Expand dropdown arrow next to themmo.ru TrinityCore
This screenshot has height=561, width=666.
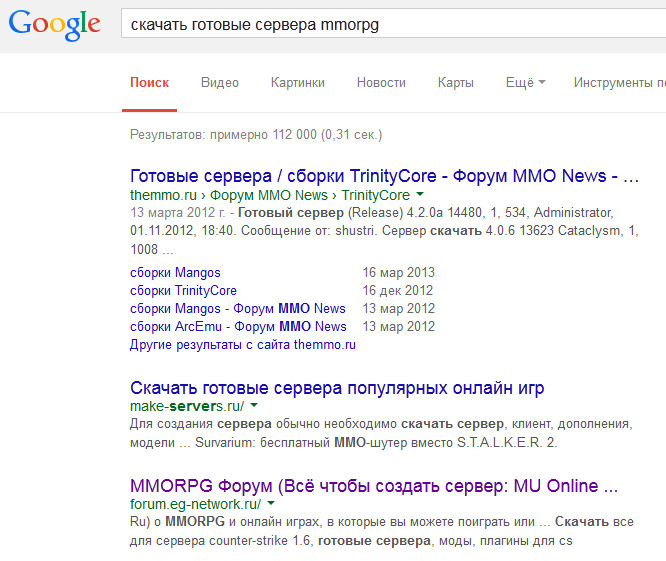[x=420, y=195]
